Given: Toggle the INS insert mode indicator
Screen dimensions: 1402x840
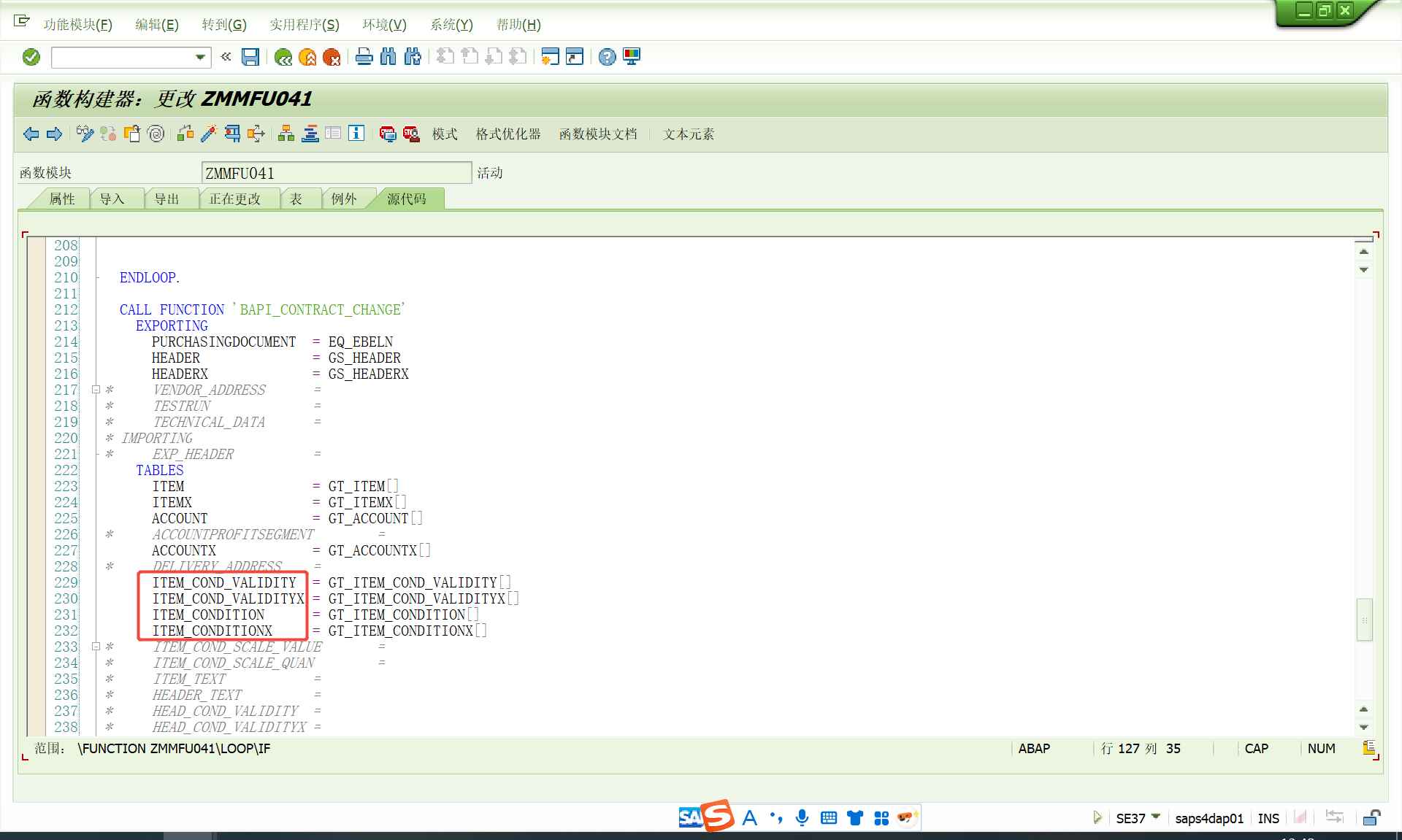Looking at the screenshot, I should pyautogui.click(x=1268, y=818).
